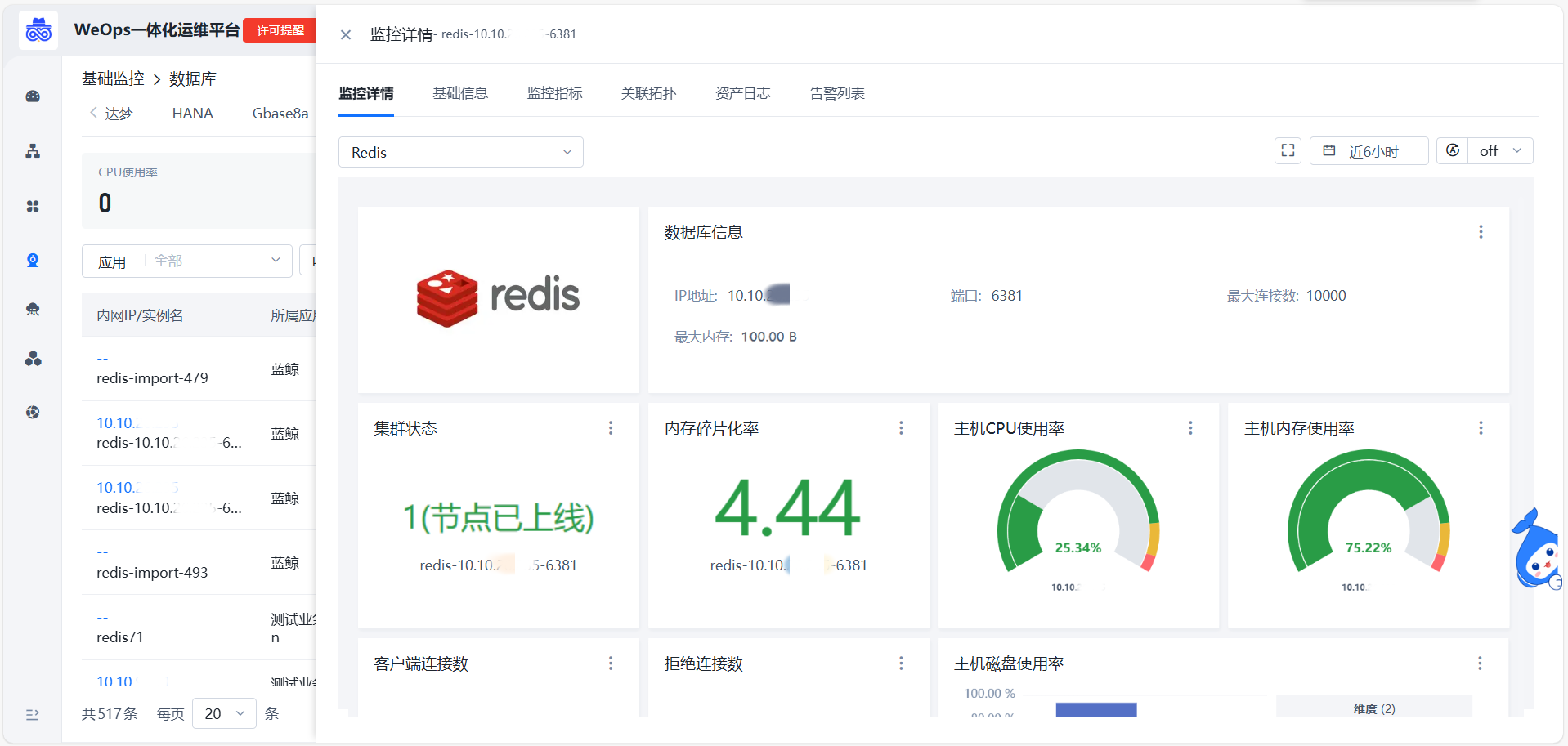
Task: Click the Redis logo image
Action: pyautogui.click(x=498, y=298)
